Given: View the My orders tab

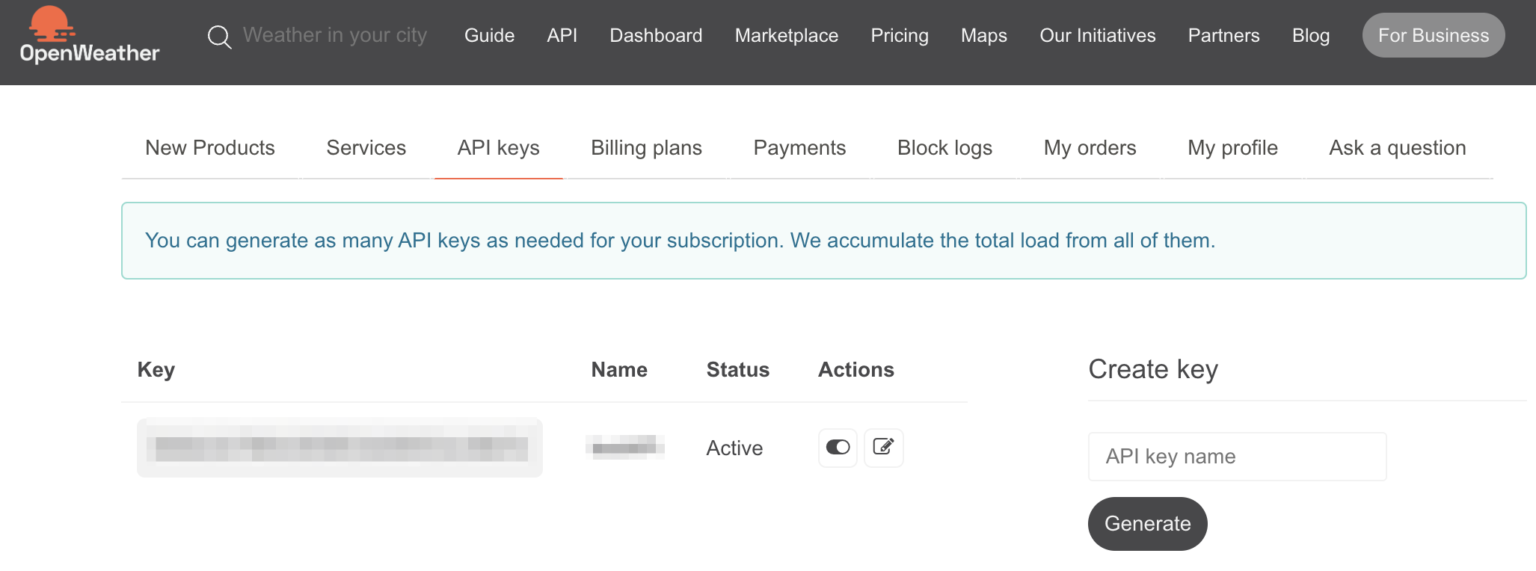Looking at the screenshot, I should pos(1089,148).
